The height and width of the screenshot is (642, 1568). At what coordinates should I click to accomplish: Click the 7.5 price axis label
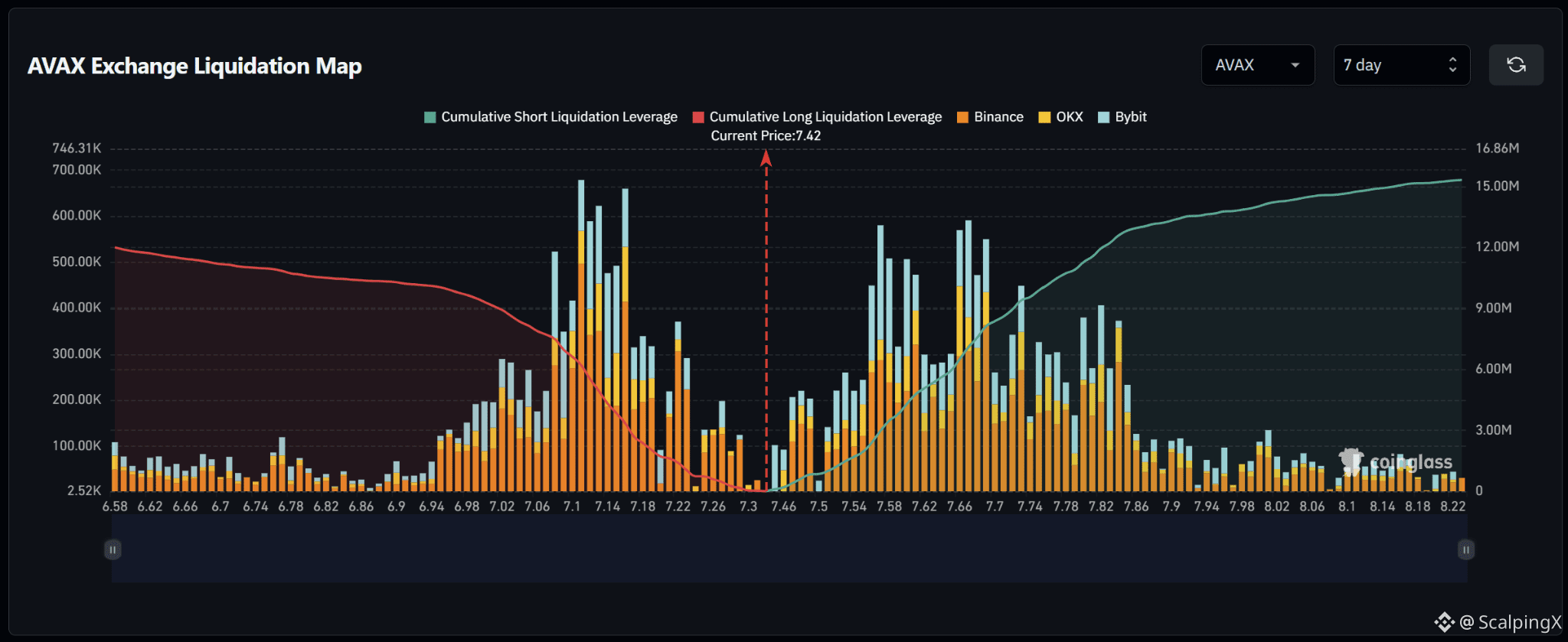(818, 507)
